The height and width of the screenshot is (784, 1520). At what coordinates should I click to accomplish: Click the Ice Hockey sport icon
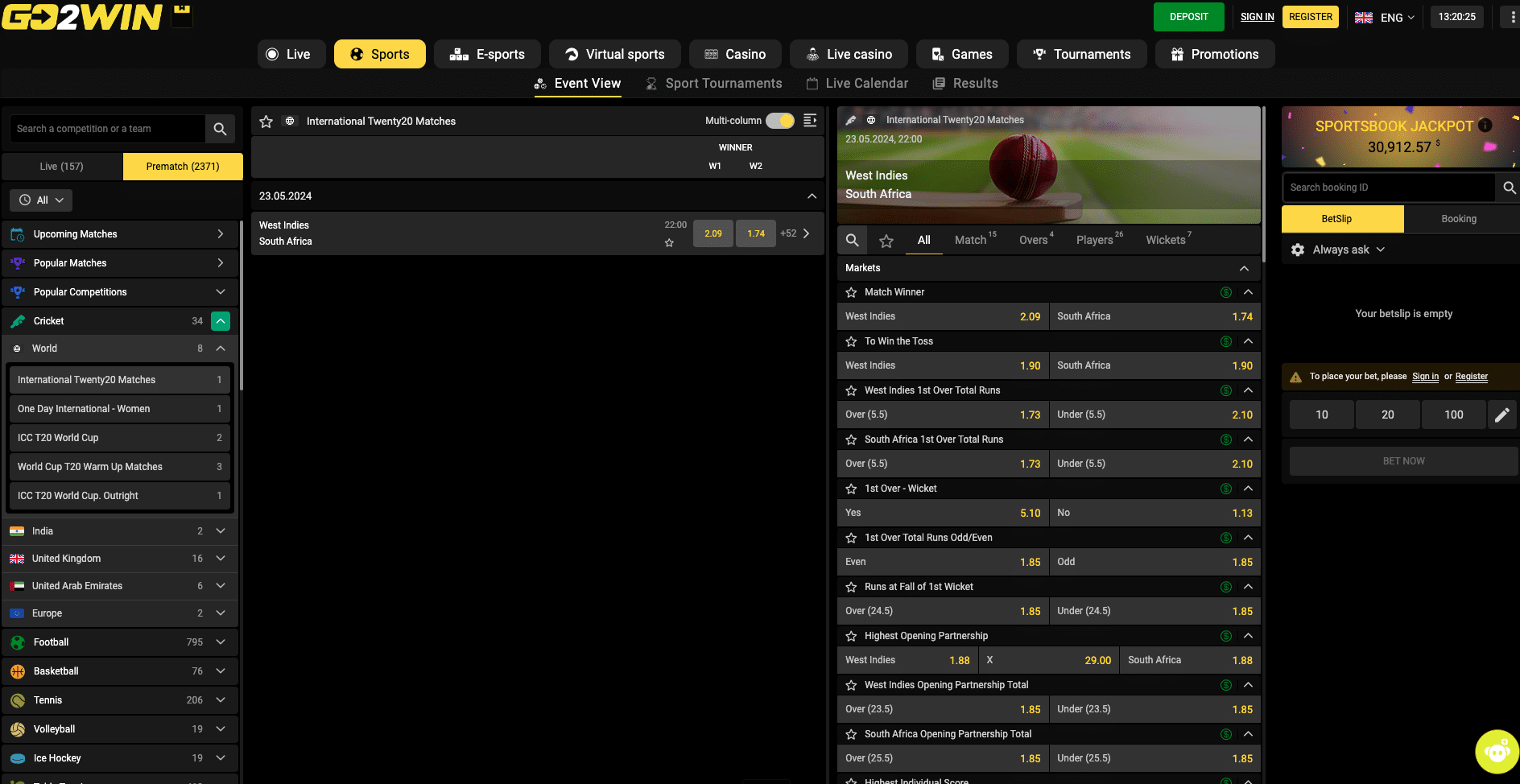click(x=18, y=758)
